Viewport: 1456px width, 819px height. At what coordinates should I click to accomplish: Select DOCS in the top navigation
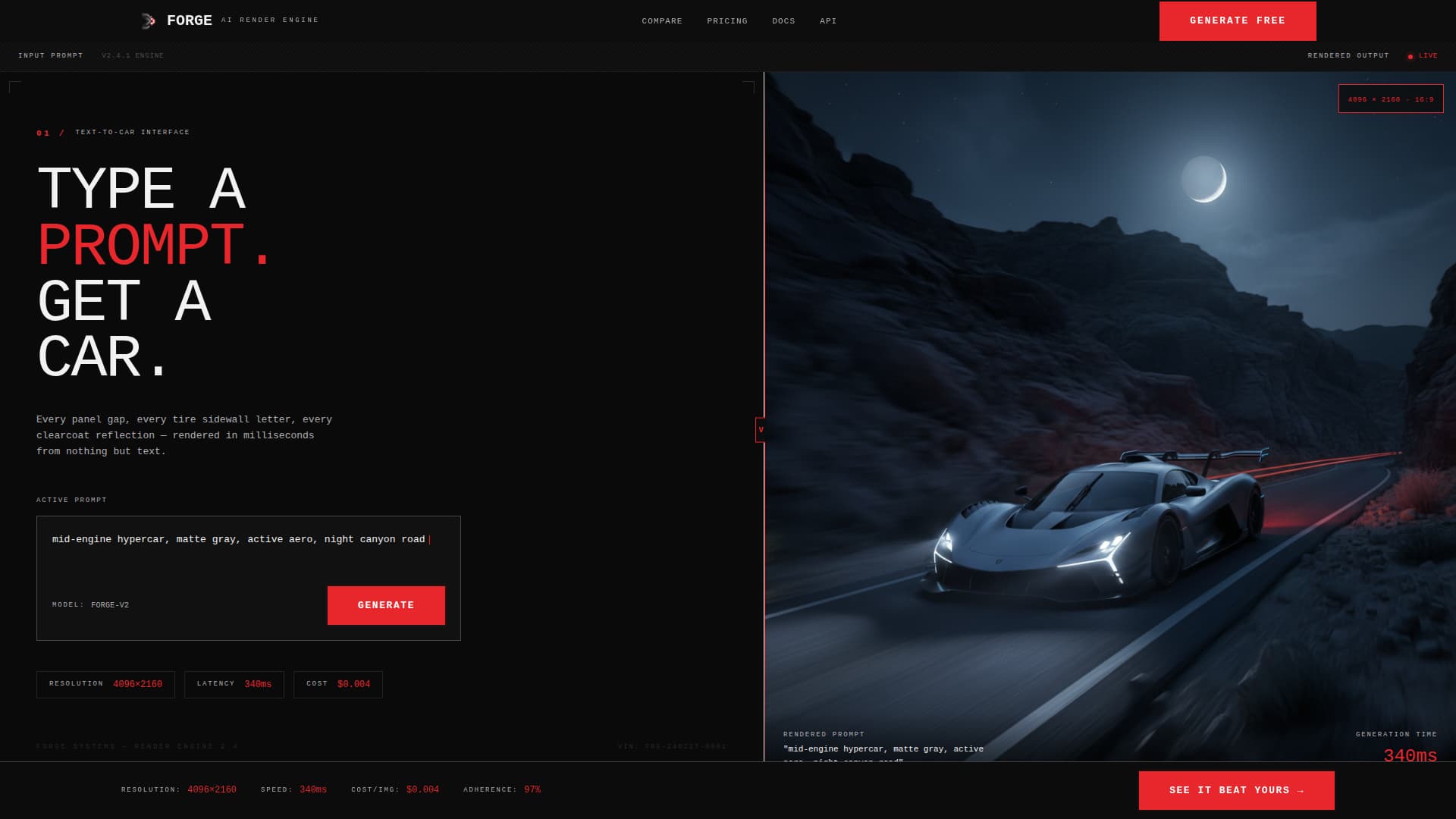coord(783,20)
